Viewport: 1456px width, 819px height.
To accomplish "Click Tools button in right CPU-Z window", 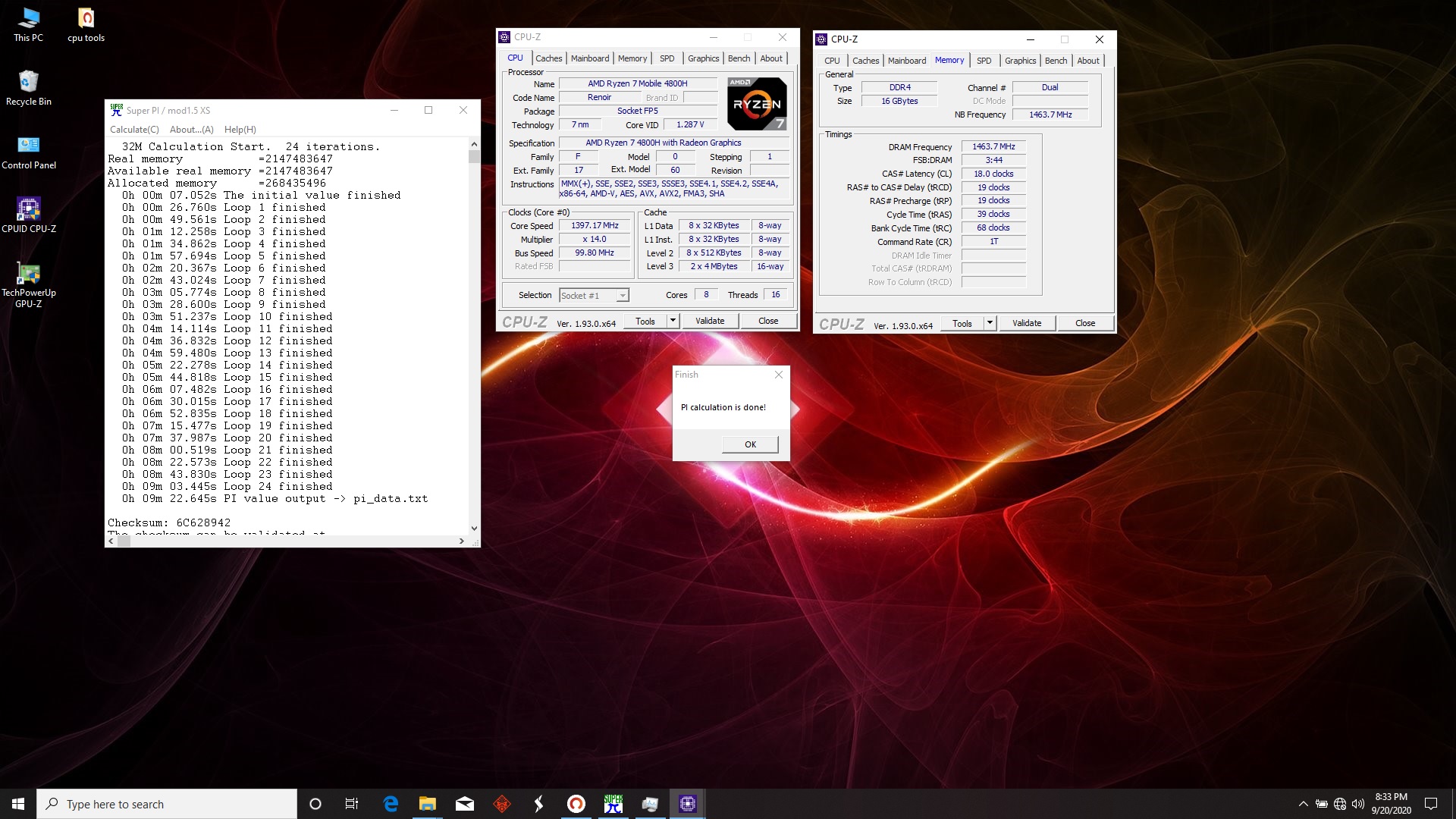I will [x=962, y=323].
